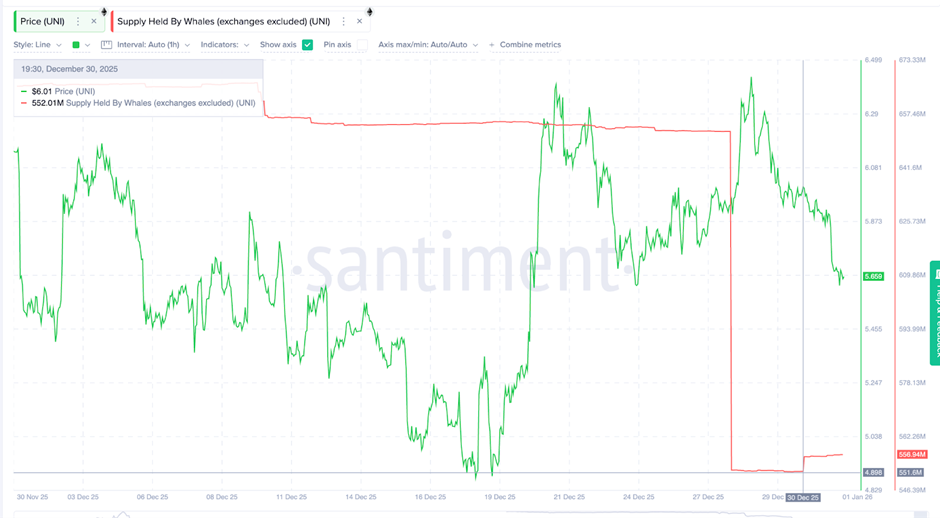Enable the Pin axis checkbox
Viewport: 940px width, 518px height.
(x=362, y=45)
